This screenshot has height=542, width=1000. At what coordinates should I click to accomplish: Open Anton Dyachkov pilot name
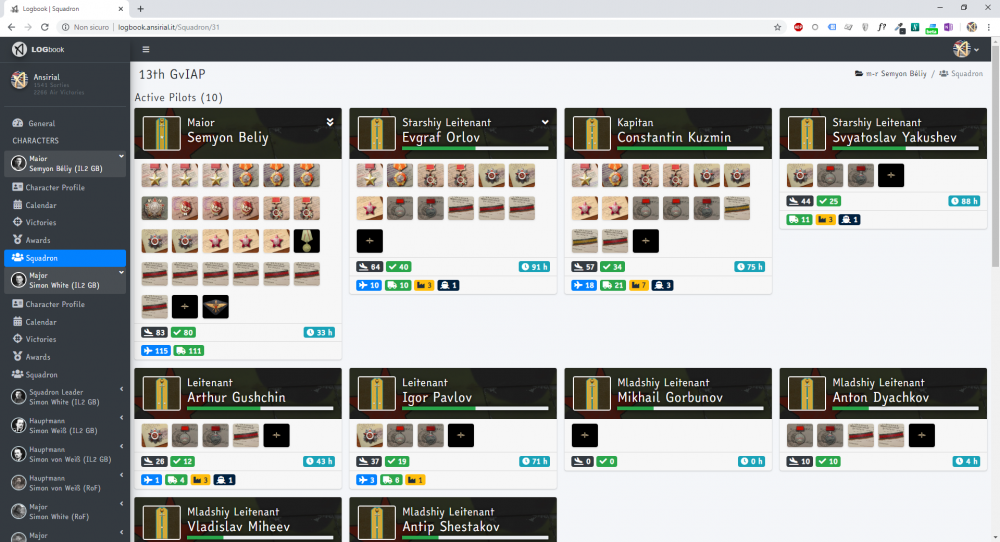(881, 397)
